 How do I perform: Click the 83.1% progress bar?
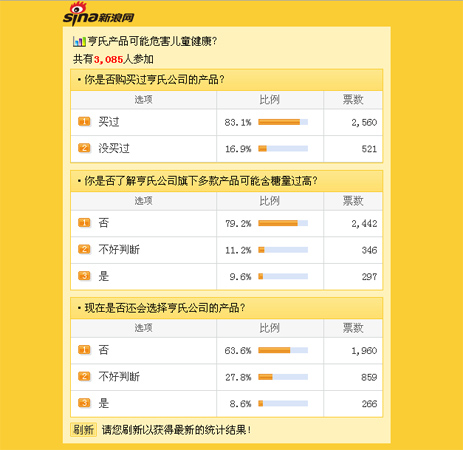pos(283,122)
